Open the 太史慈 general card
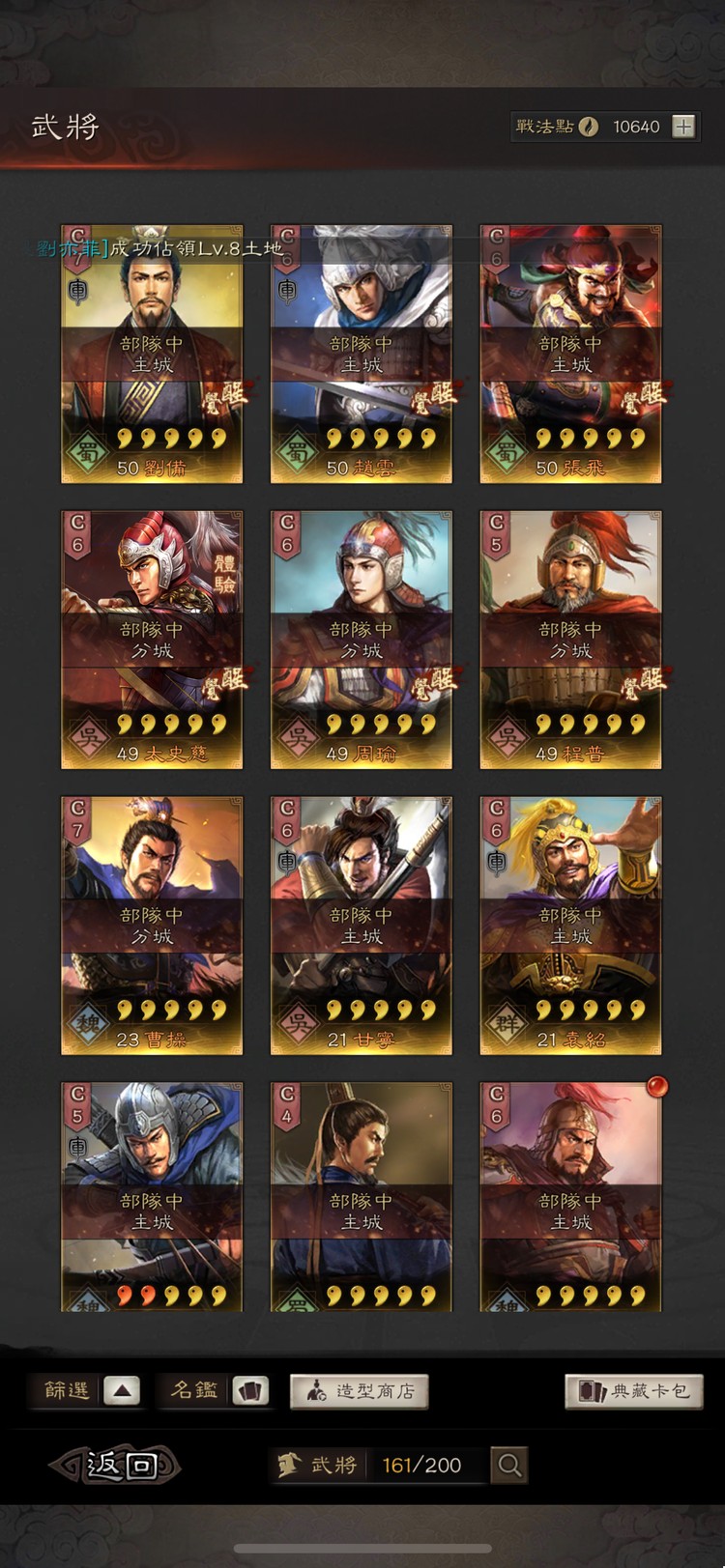725x1568 pixels. pyautogui.click(x=152, y=640)
